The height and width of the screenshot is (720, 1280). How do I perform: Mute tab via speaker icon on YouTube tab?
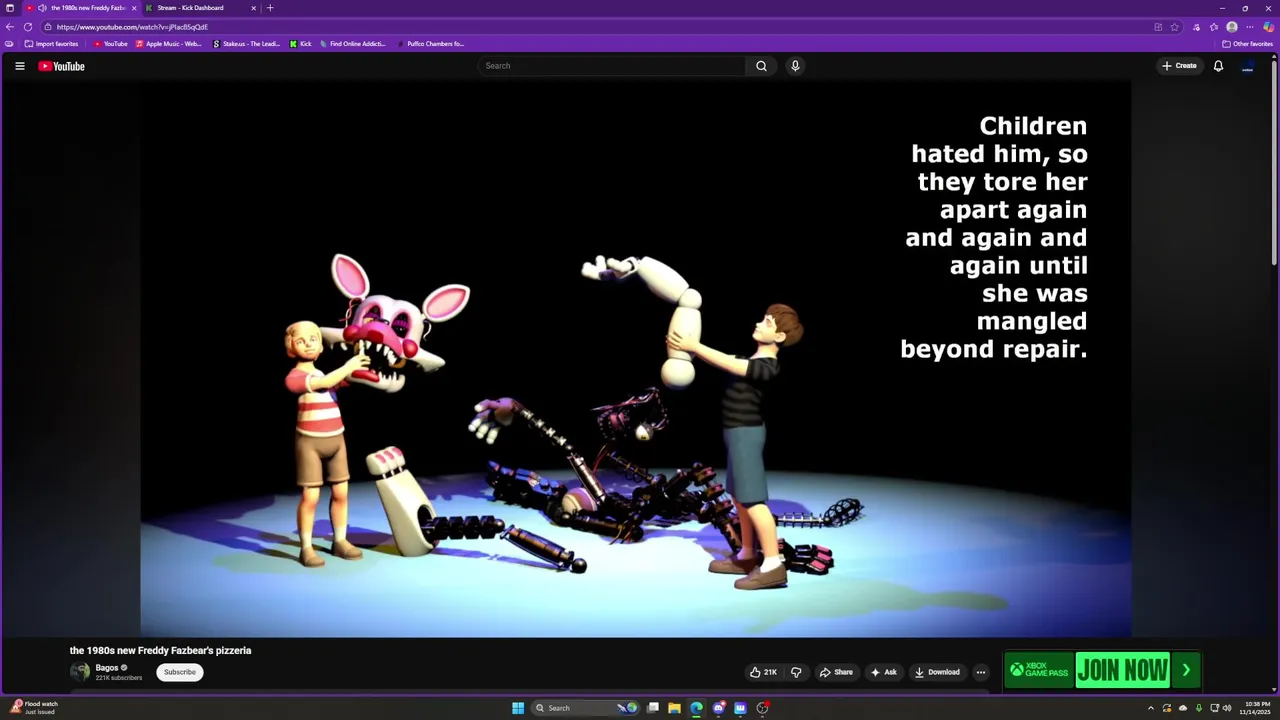[x=42, y=8]
